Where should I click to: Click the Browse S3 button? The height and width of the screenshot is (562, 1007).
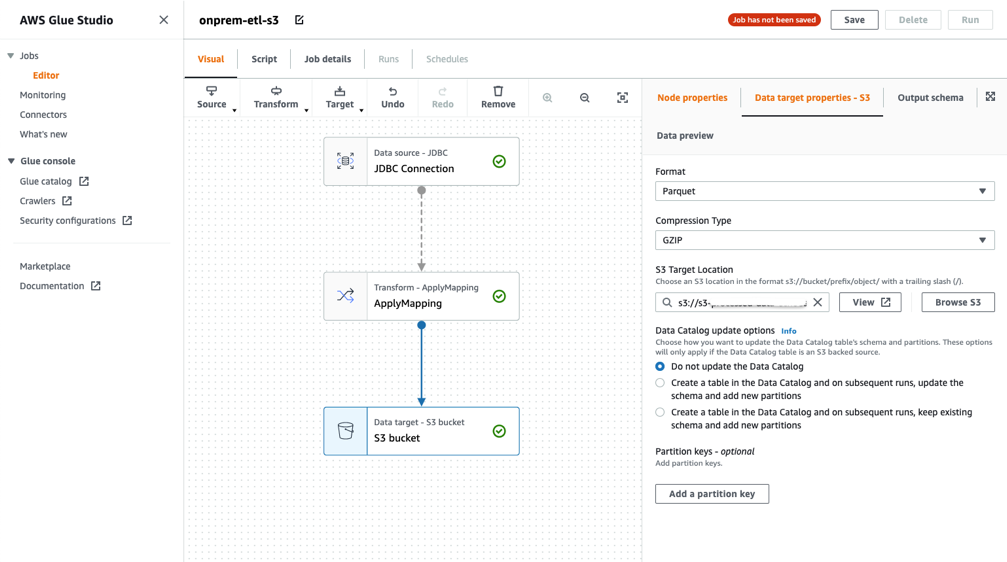coord(957,302)
